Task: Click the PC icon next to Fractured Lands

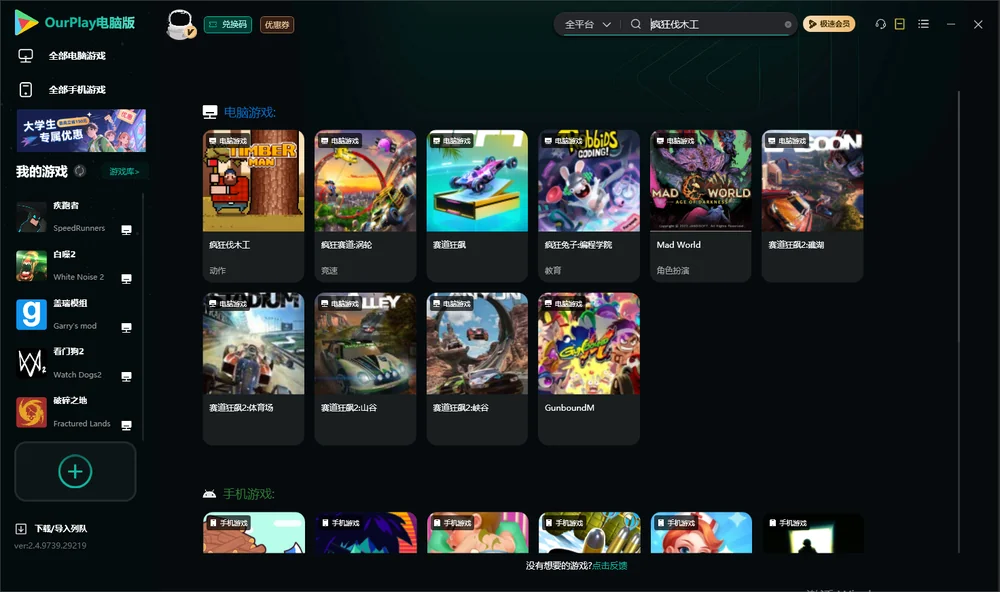Action: point(126,426)
